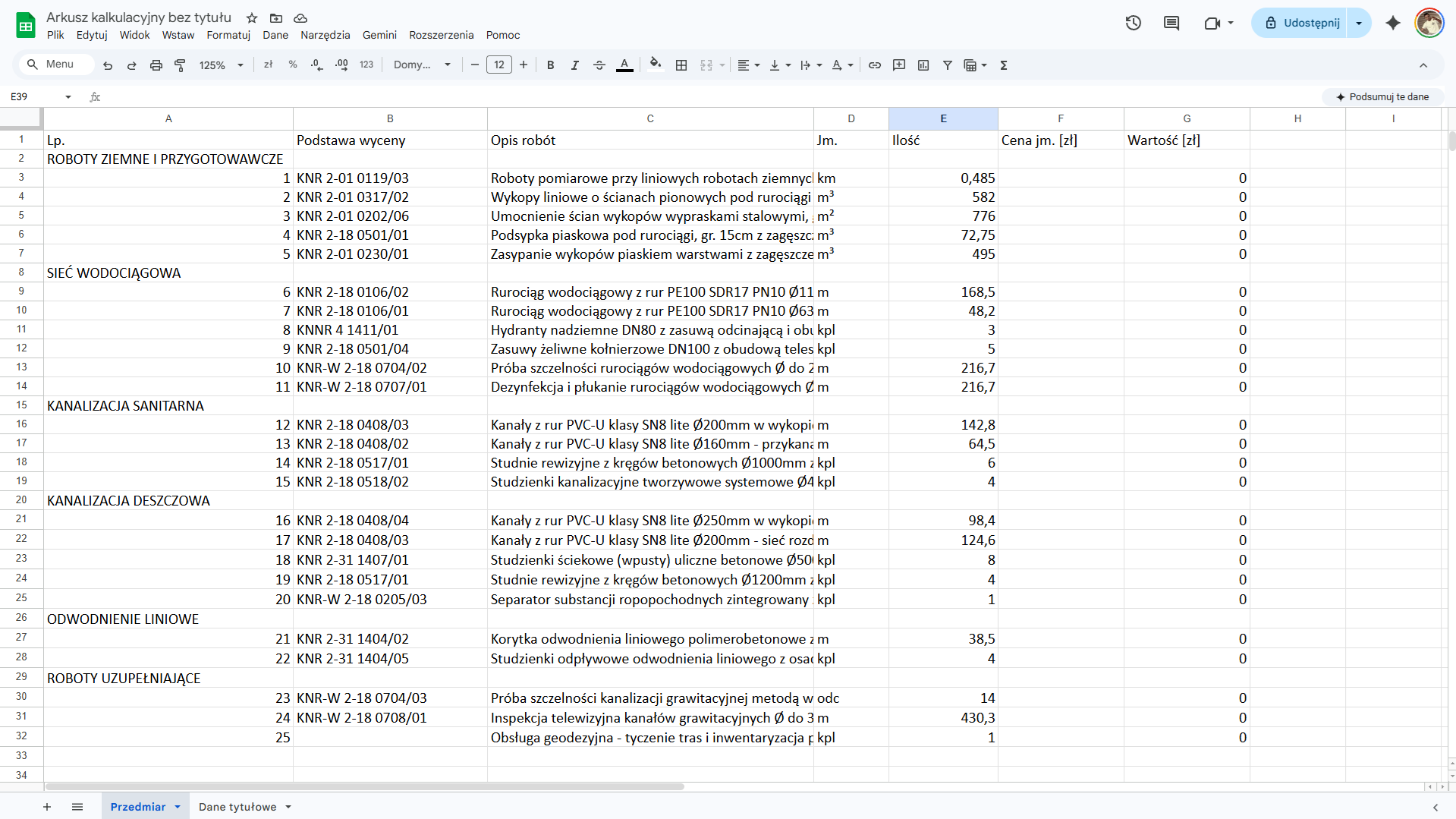Image resolution: width=1456 pixels, height=819 pixels.
Task: Open the Edytuj menu
Action: point(92,35)
